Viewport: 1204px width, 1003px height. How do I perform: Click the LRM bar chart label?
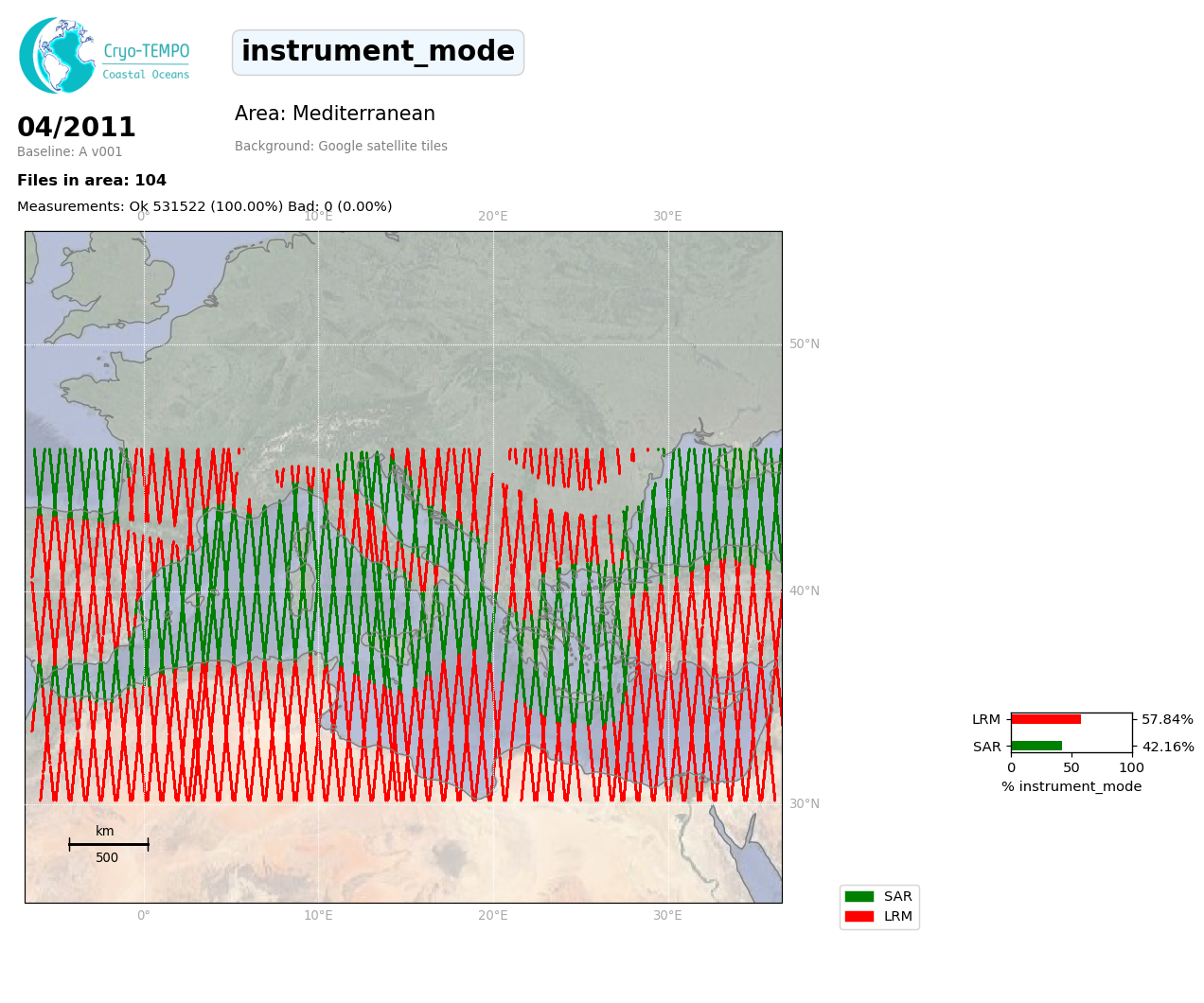(x=986, y=720)
